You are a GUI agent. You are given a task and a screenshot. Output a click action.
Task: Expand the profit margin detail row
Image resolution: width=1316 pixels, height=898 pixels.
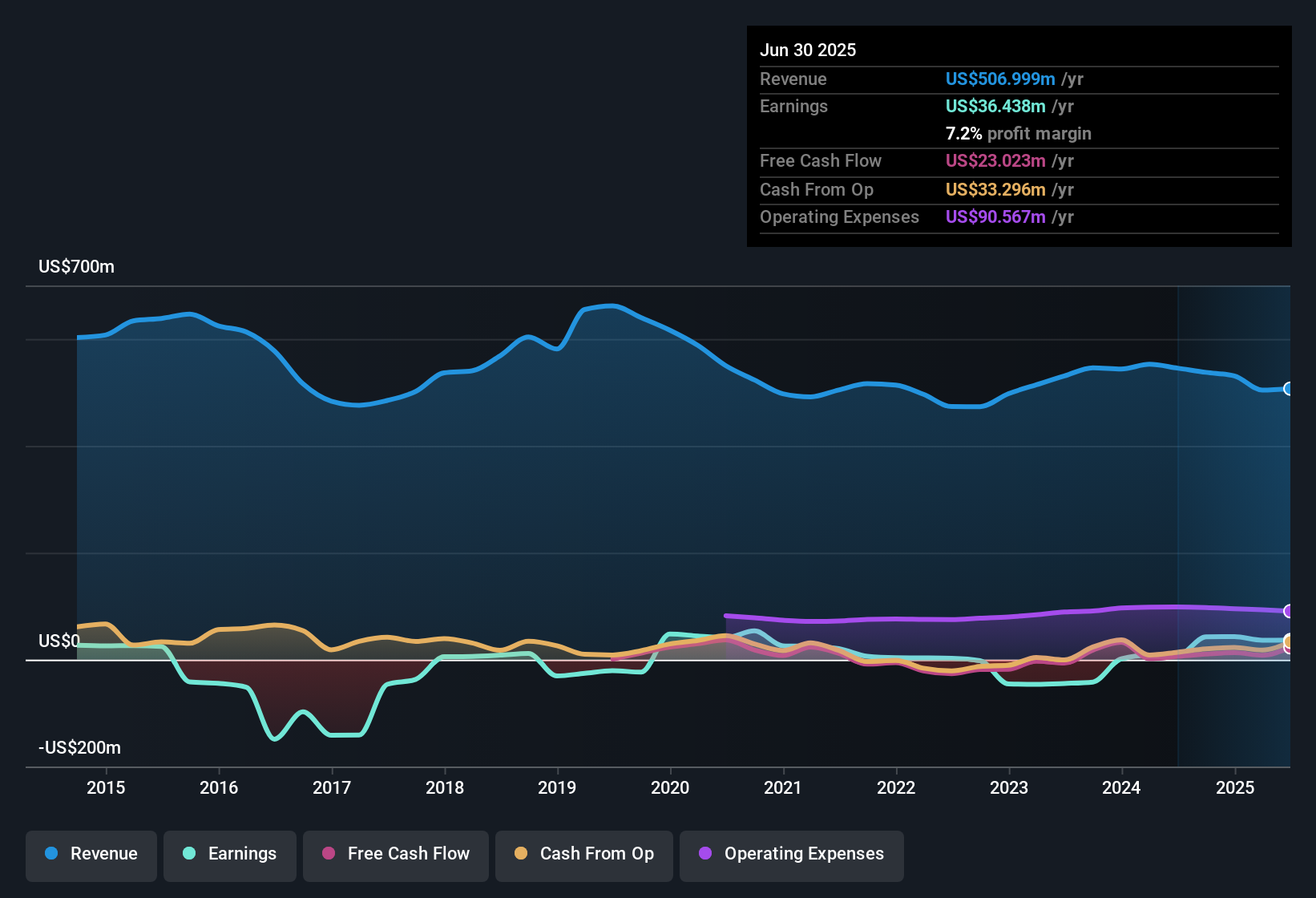point(1018,134)
